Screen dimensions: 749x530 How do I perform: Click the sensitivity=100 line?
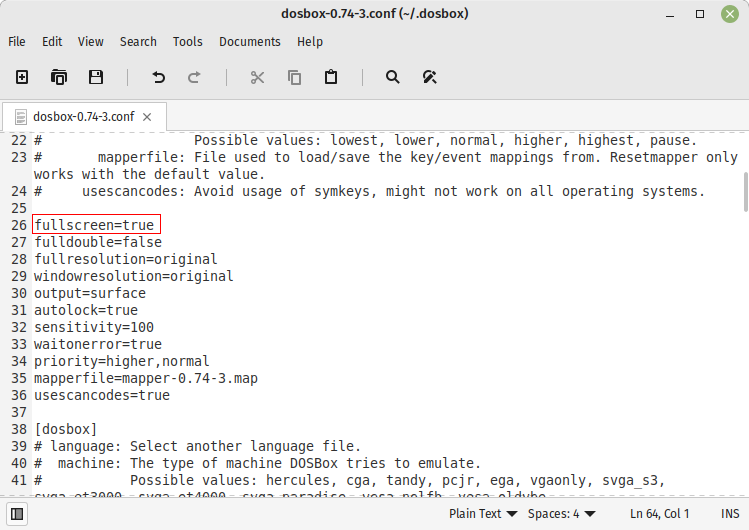coord(94,328)
